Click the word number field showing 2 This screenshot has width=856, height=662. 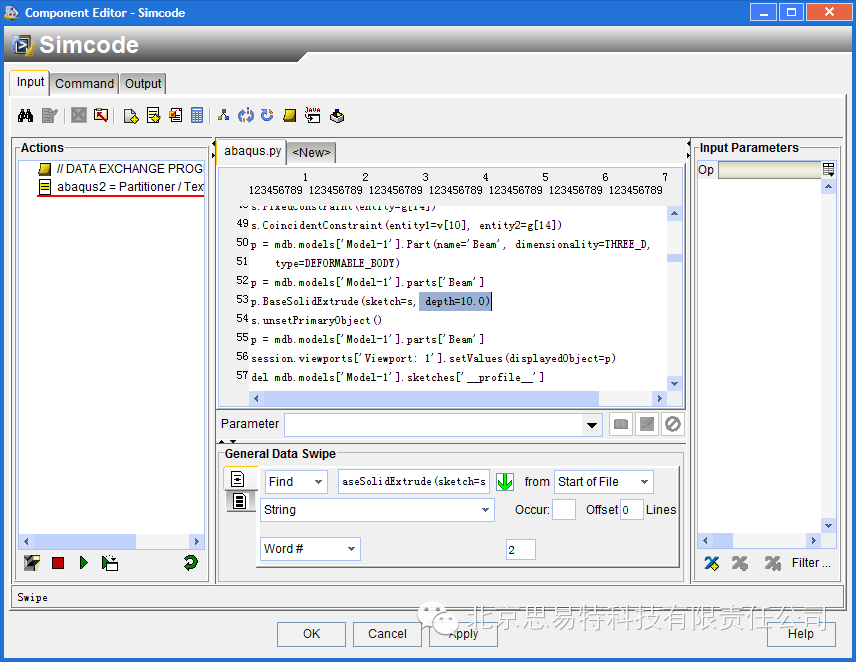[521, 550]
